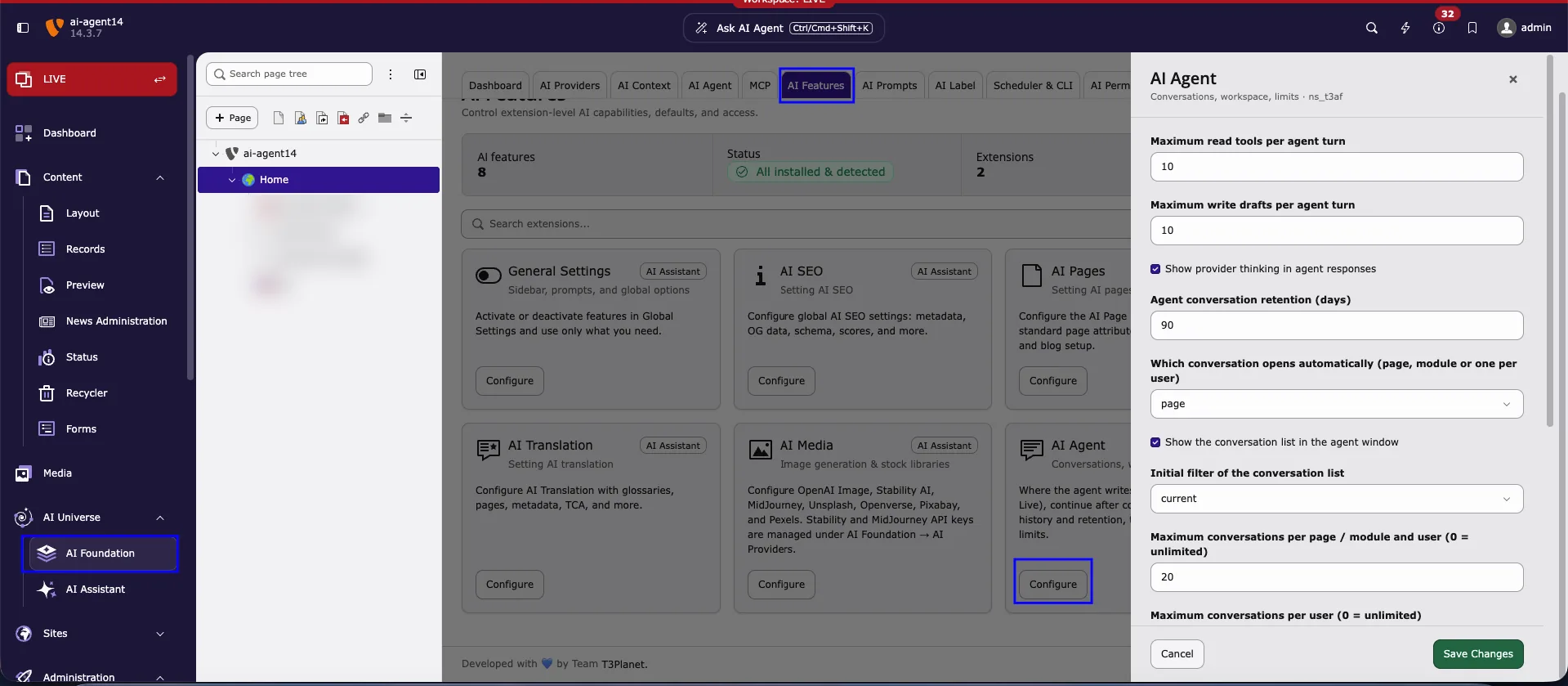Open the global search magnifier icon
Image resolution: width=1568 pixels, height=686 pixels.
pos(1372,28)
